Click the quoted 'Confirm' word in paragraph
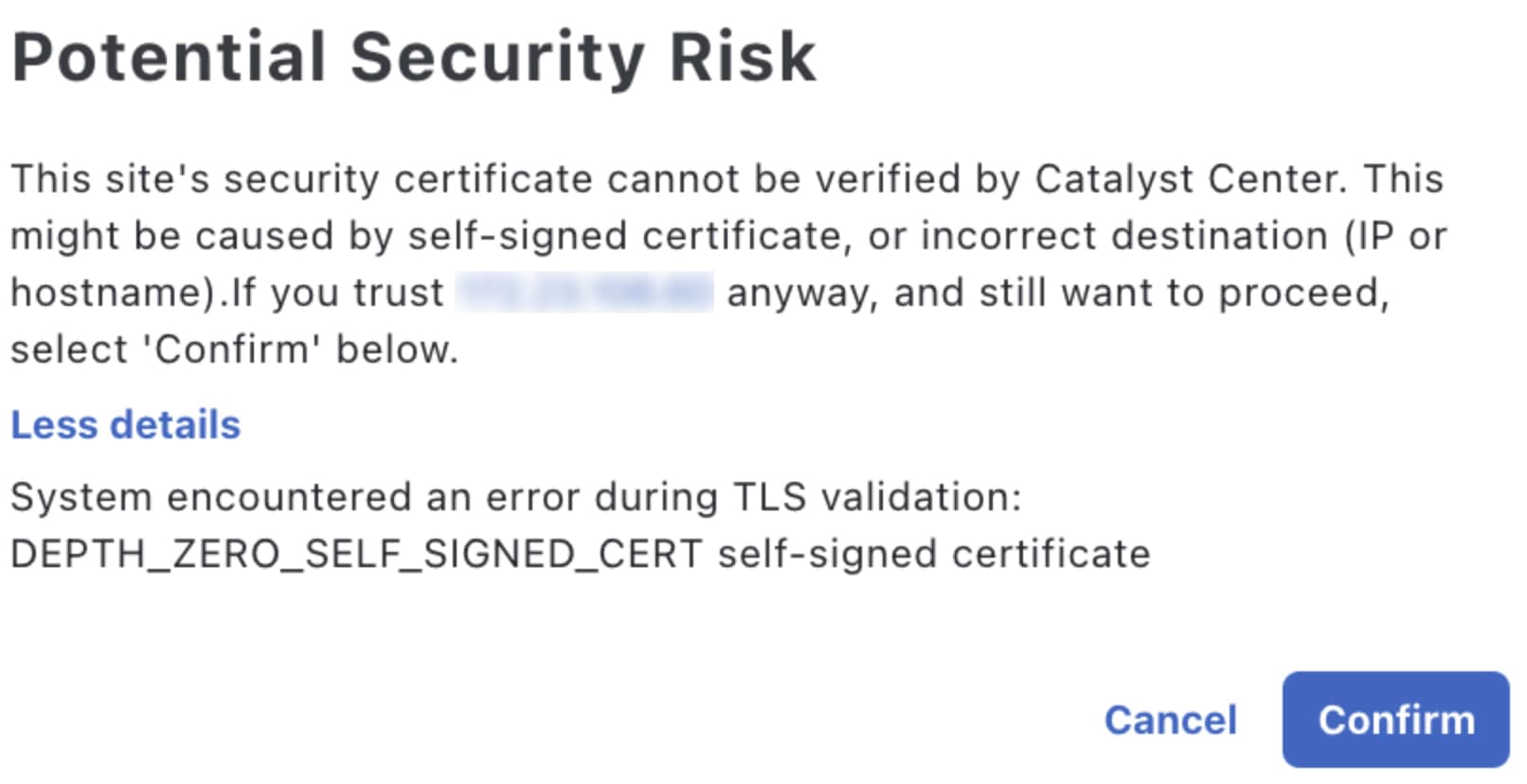 point(231,349)
